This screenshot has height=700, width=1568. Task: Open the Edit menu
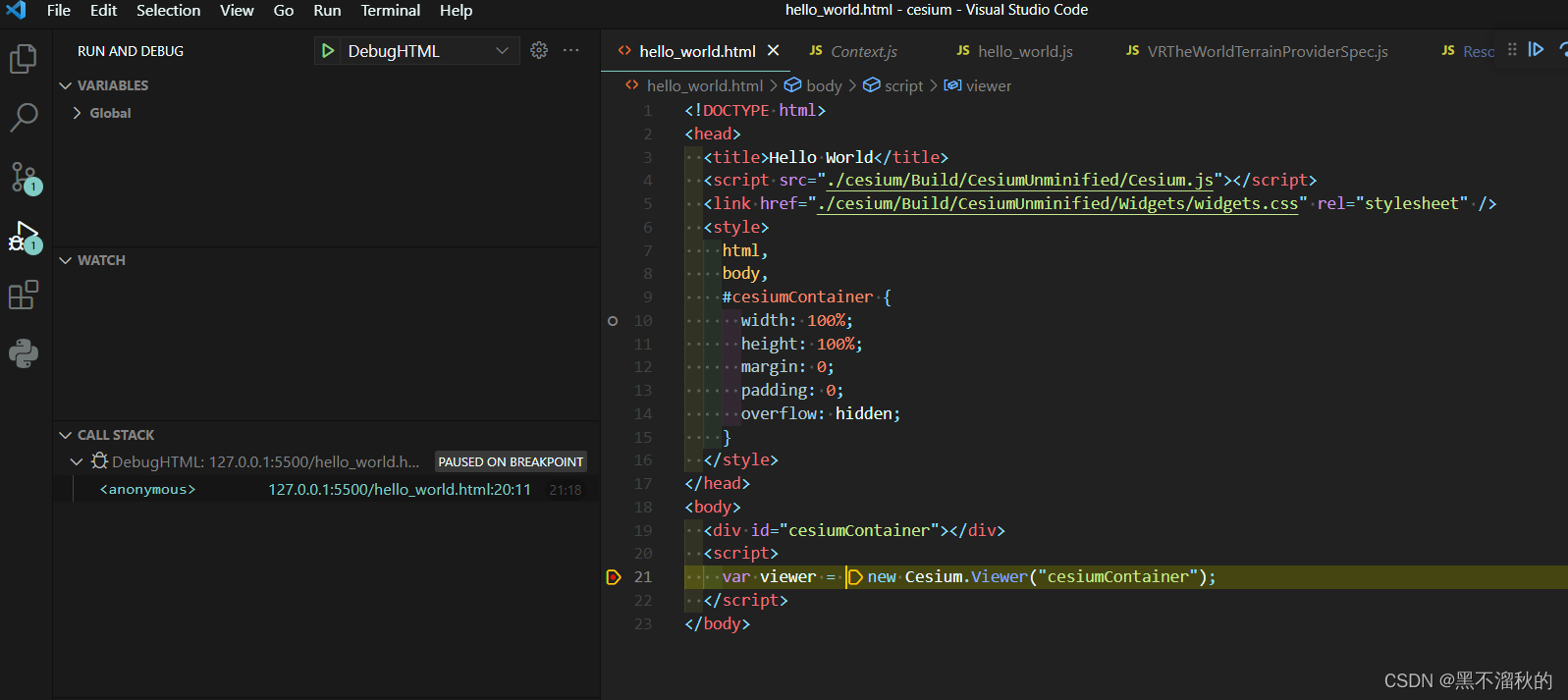coord(104,11)
